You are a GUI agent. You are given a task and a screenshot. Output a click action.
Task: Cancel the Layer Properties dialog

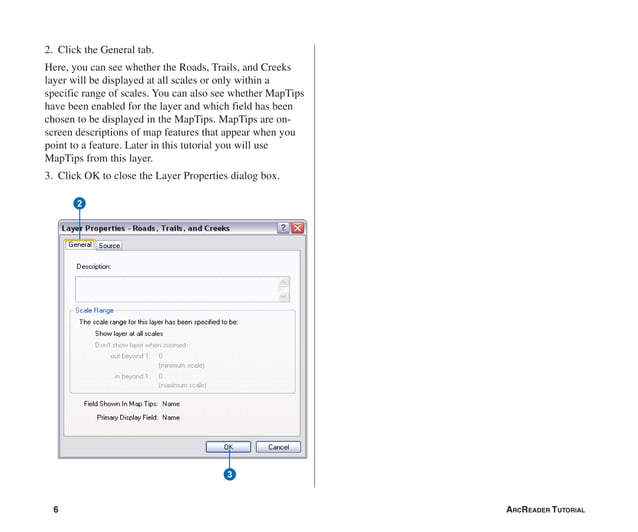coord(278,447)
